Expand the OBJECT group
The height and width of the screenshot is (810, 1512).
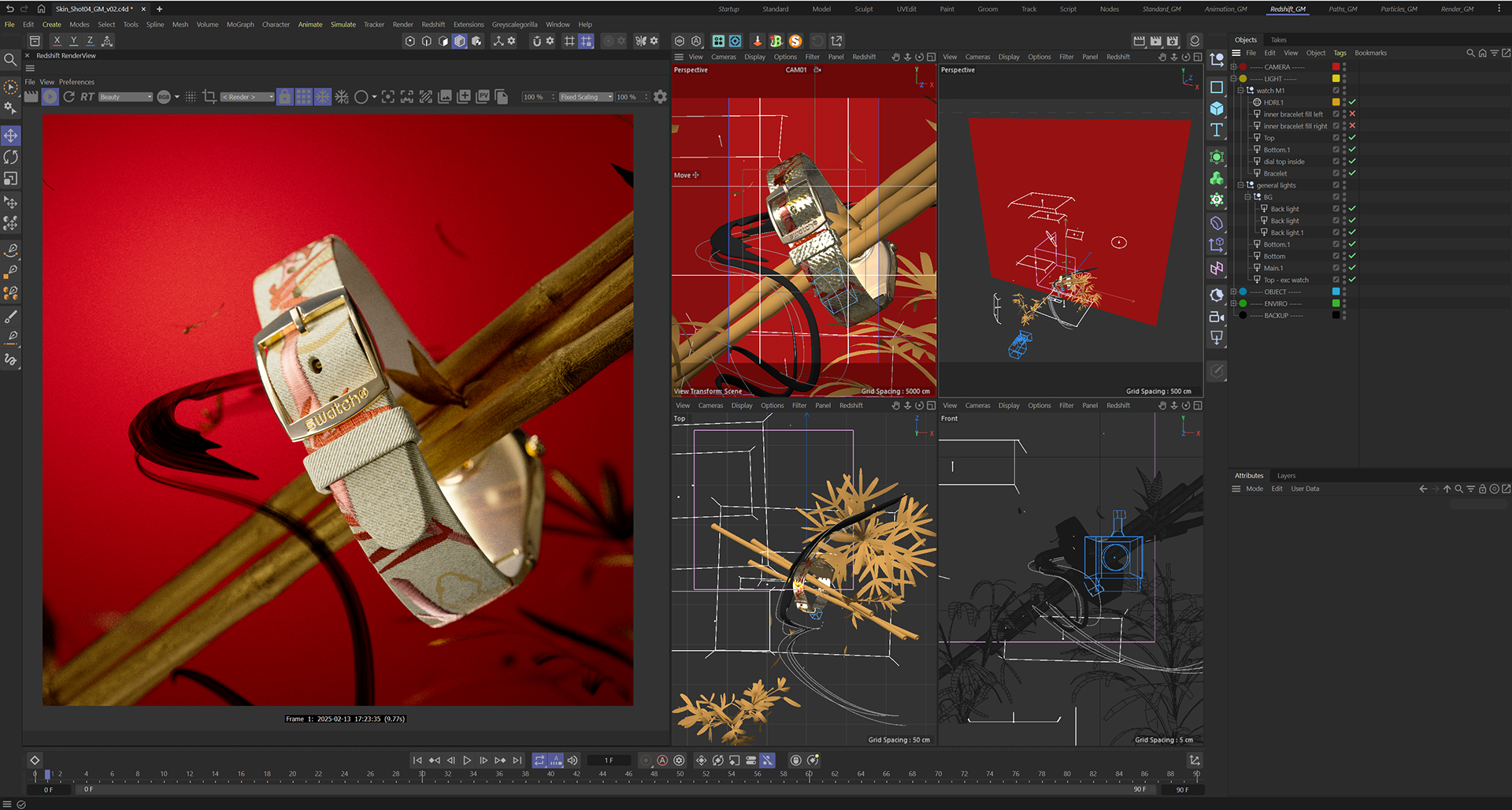(1233, 292)
